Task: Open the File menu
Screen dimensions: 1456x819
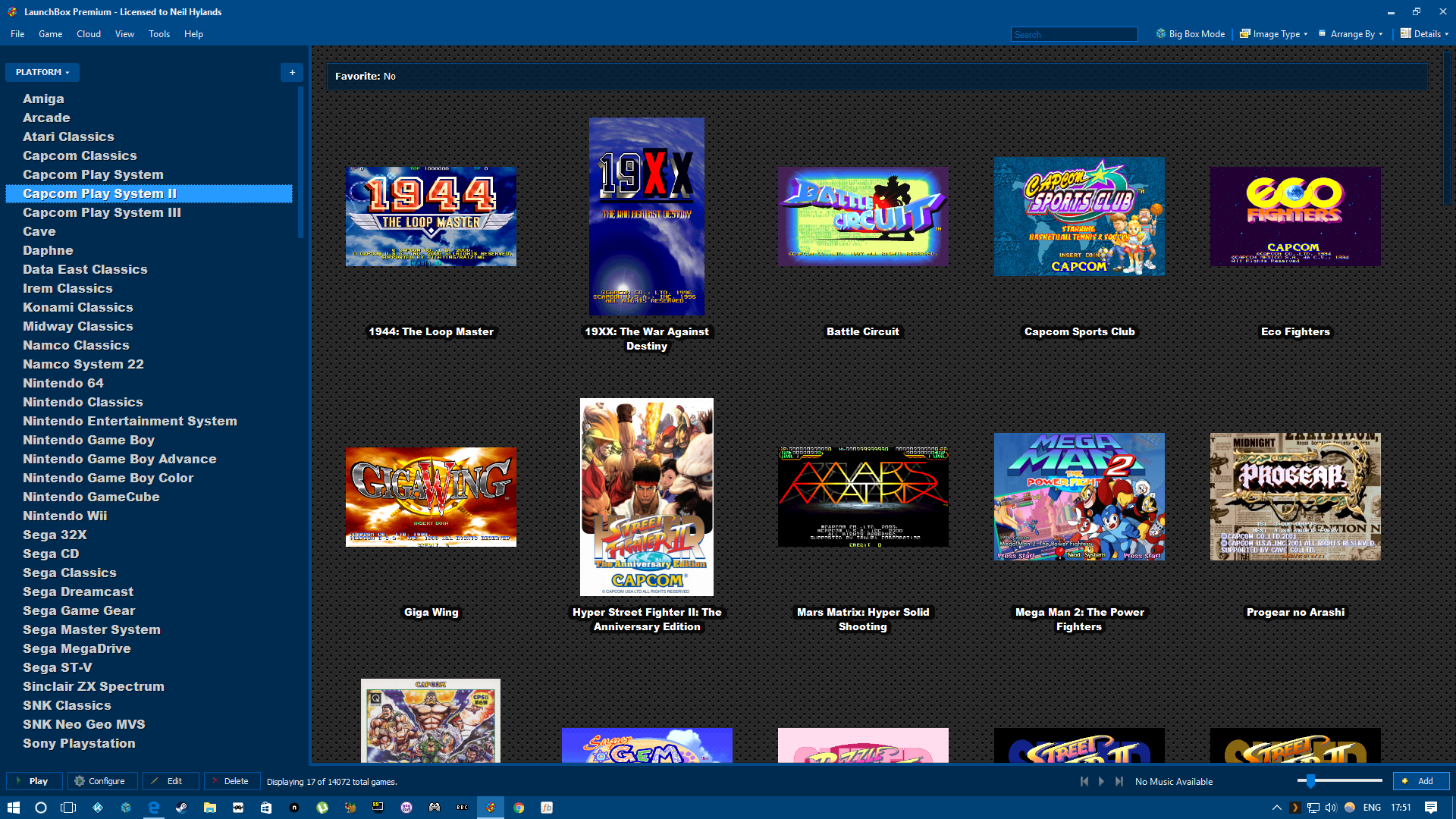Action: [x=17, y=34]
